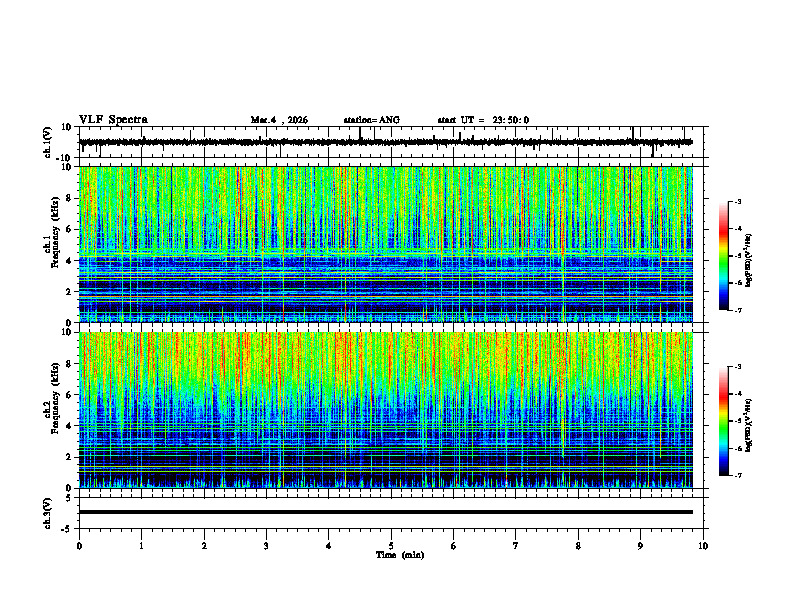This screenshot has height=612, width=792.
Task: Click the "2" kHz tick on ch.2 frequency axis
Action: click(x=69, y=457)
